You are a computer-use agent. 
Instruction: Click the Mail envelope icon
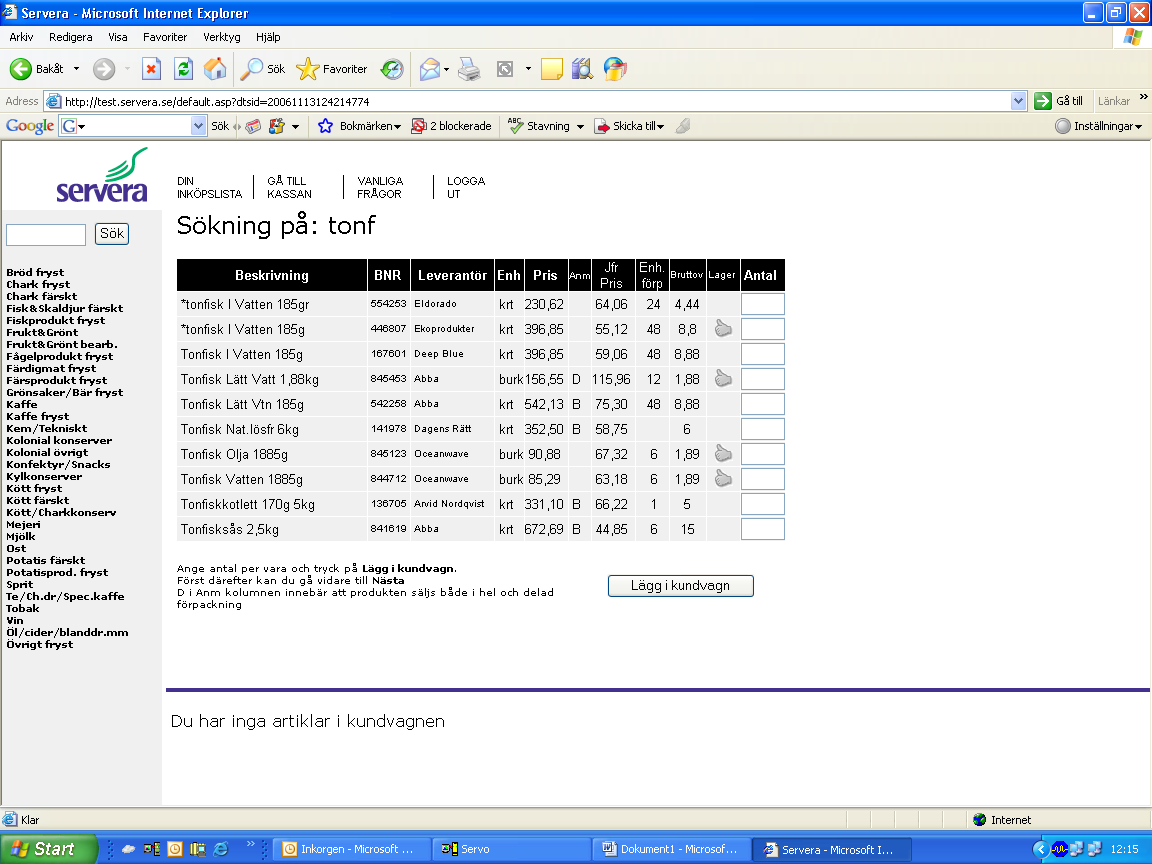pyautogui.click(x=429, y=69)
